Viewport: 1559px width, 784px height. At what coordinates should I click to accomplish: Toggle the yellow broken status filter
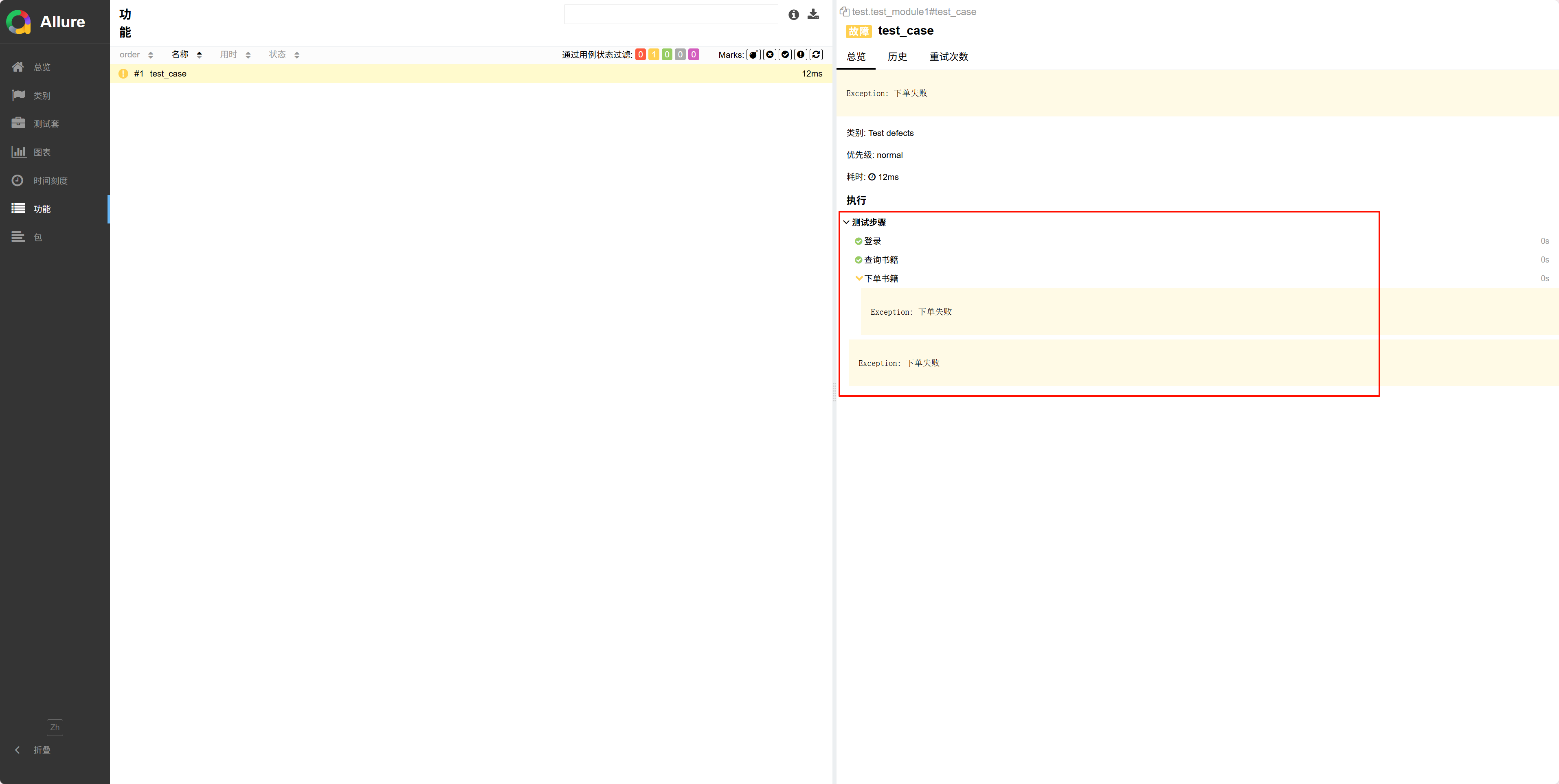pyautogui.click(x=654, y=55)
